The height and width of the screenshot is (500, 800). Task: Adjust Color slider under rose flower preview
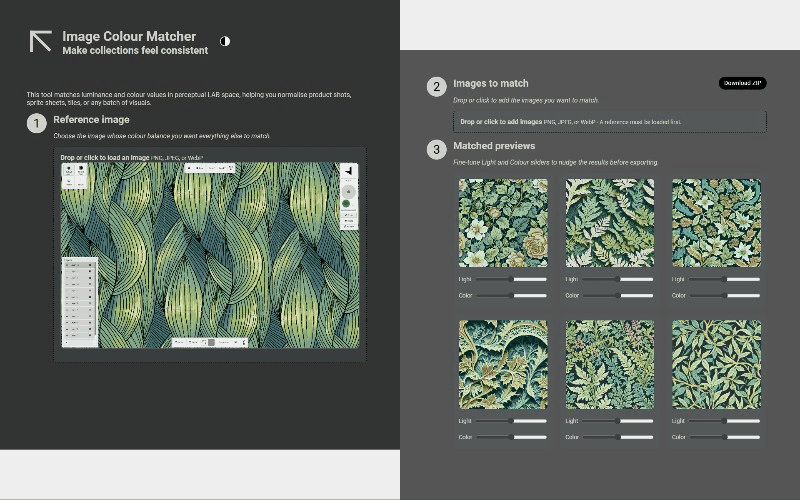tap(511, 295)
